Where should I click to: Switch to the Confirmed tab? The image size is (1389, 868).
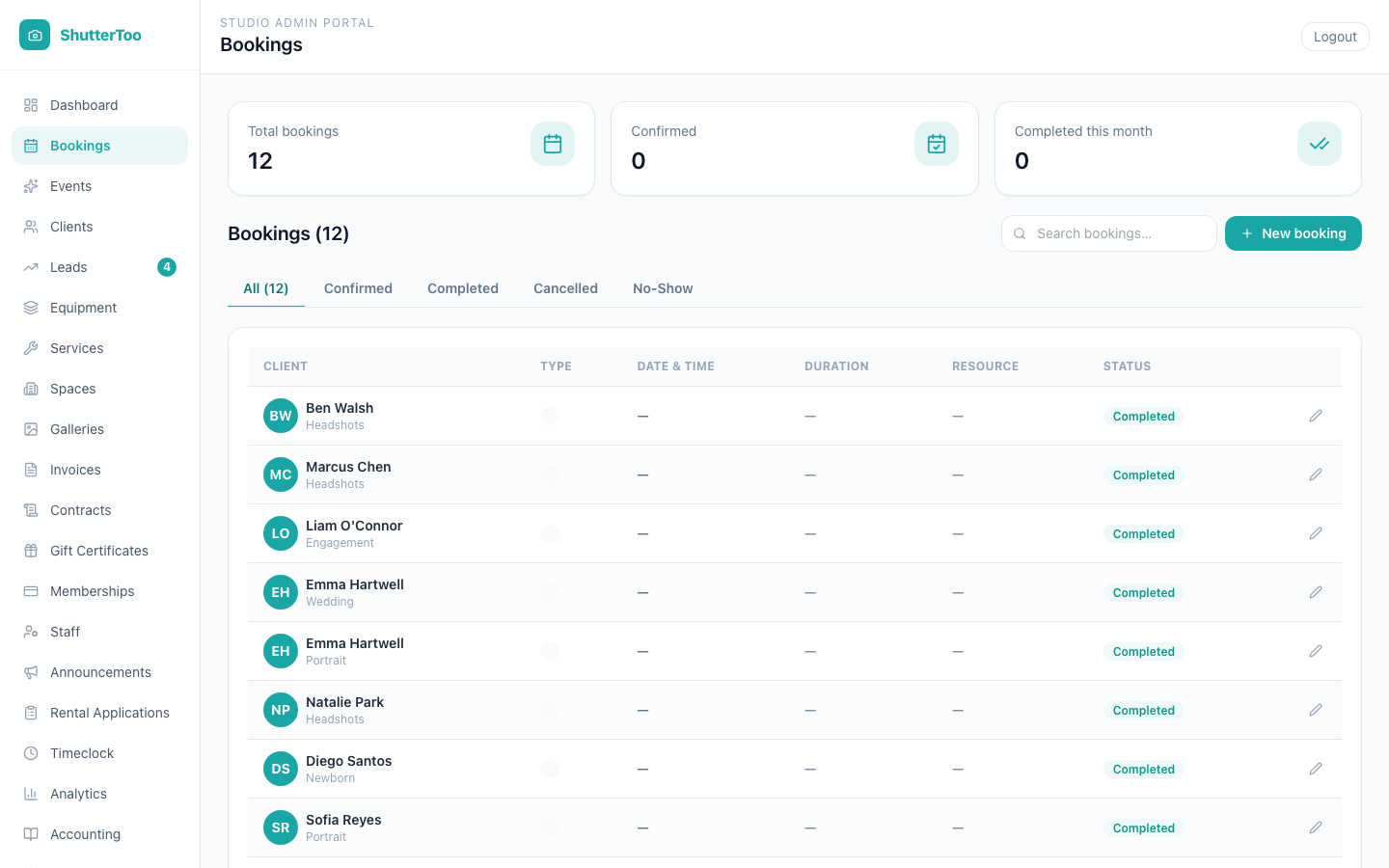coord(358,288)
